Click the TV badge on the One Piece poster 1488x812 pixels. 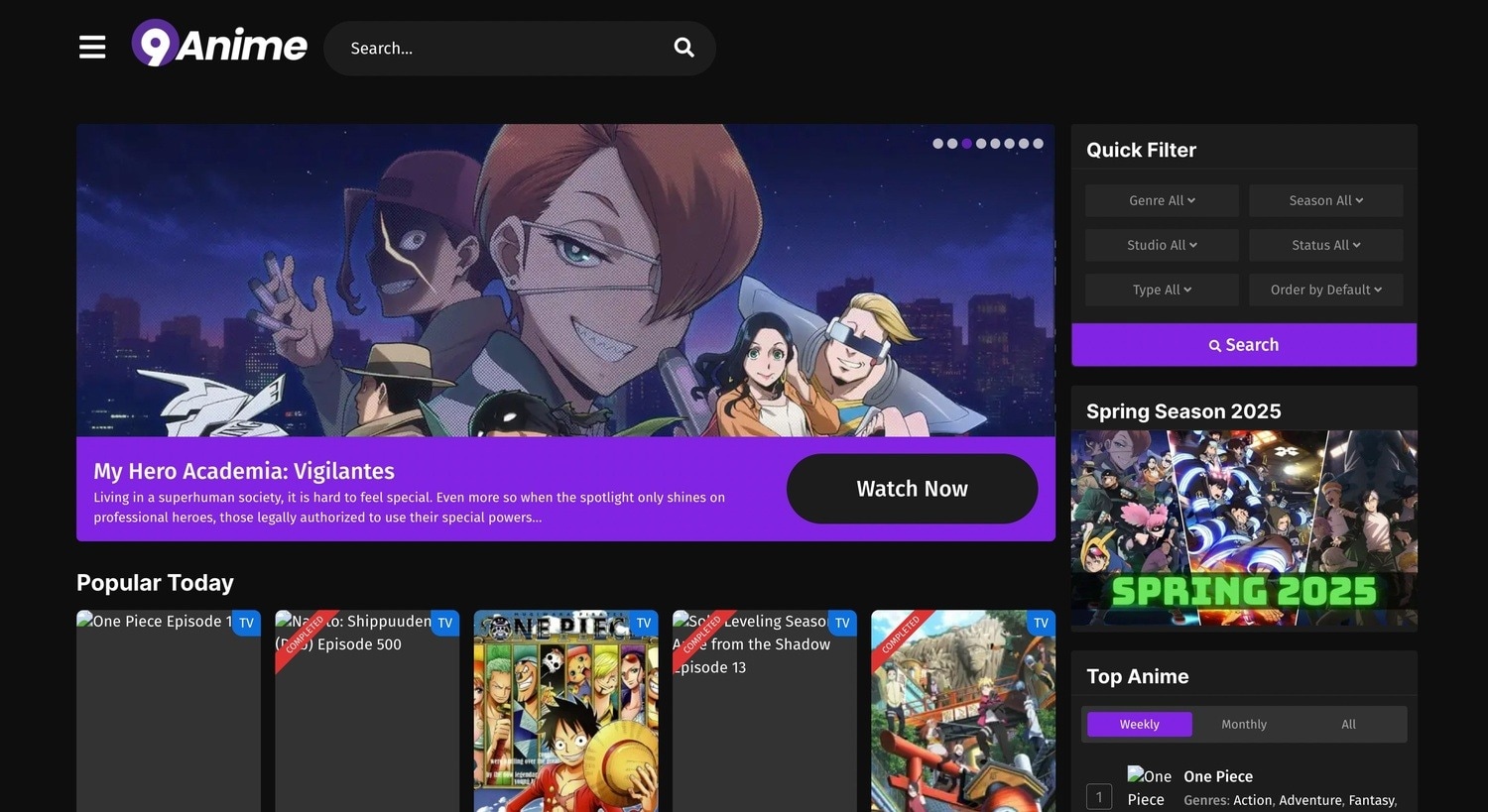pyautogui.click(x=643, y=623)
